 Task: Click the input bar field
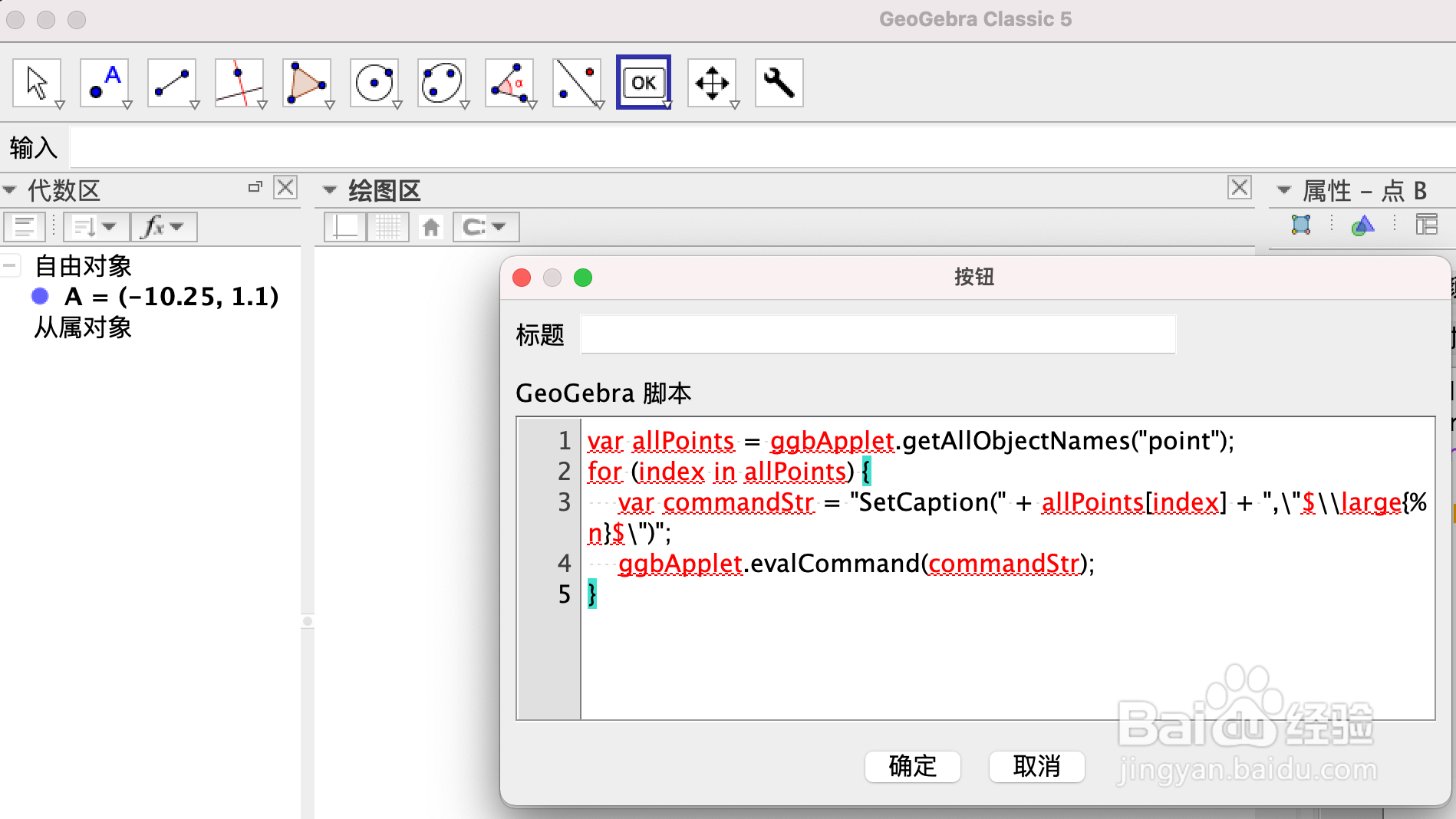pos(763,147)
